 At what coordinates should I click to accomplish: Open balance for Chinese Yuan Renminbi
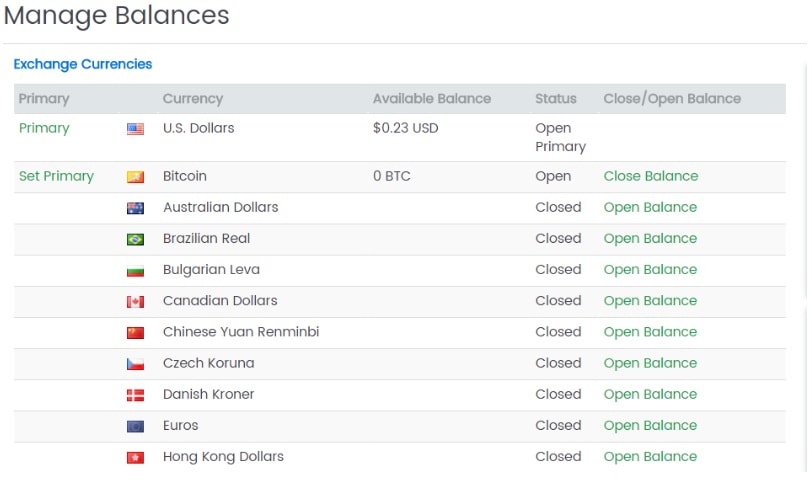[650, 331]
